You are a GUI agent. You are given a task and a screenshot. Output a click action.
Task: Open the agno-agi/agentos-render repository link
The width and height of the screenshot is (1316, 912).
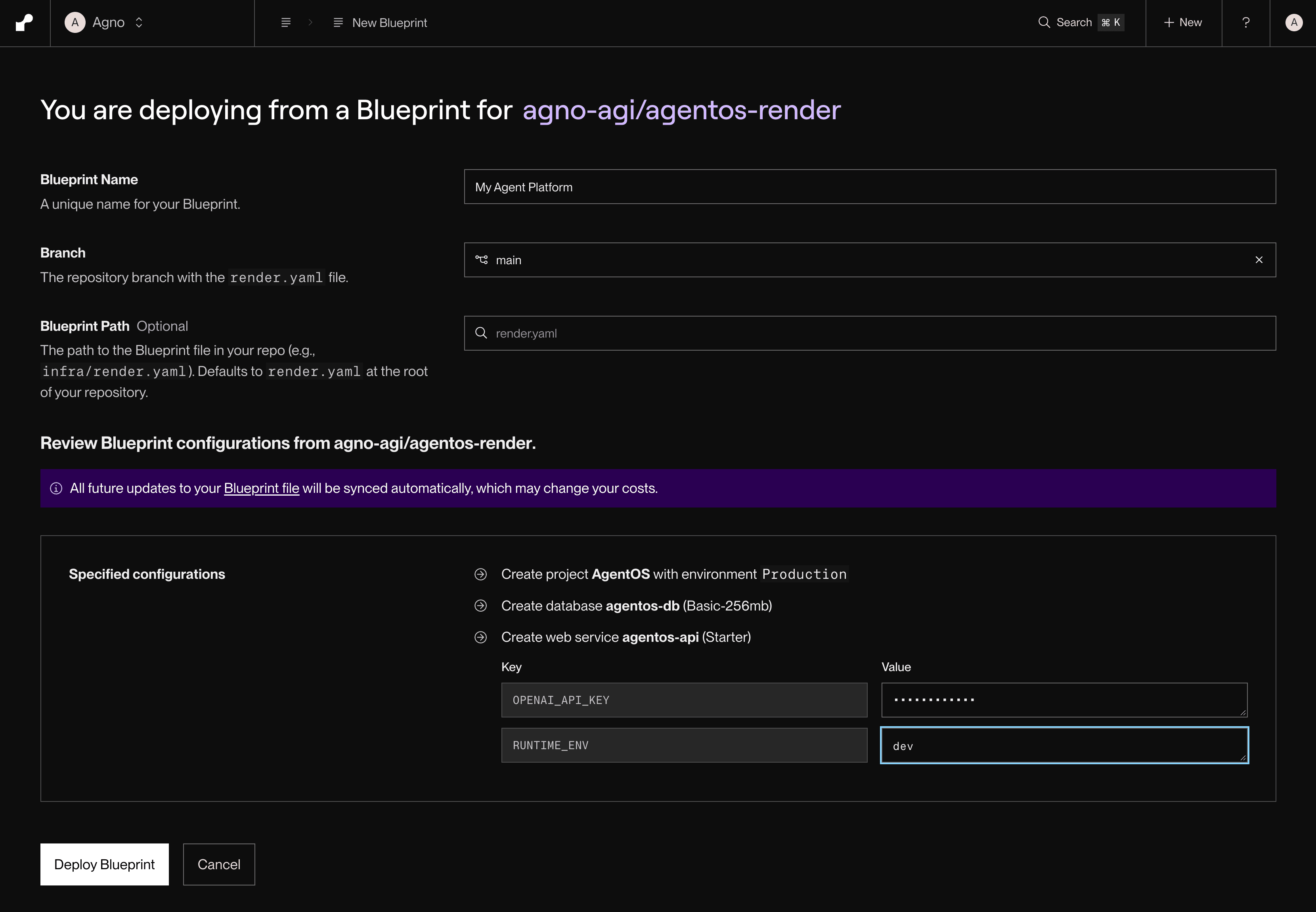coord(681,110)
